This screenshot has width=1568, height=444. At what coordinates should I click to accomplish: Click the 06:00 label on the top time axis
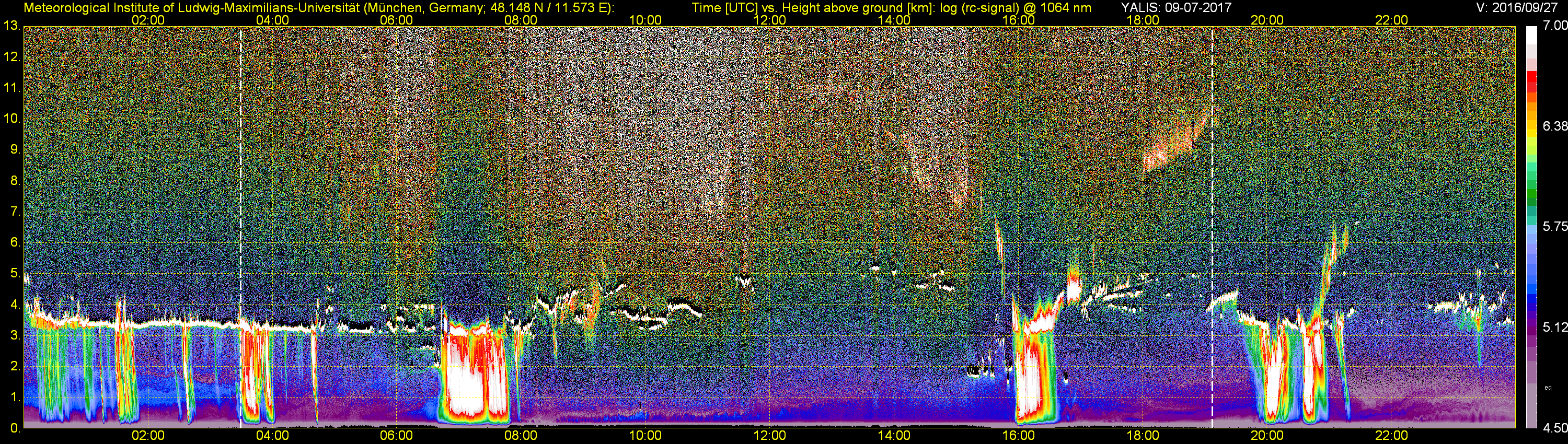click(x=396, y=20)
